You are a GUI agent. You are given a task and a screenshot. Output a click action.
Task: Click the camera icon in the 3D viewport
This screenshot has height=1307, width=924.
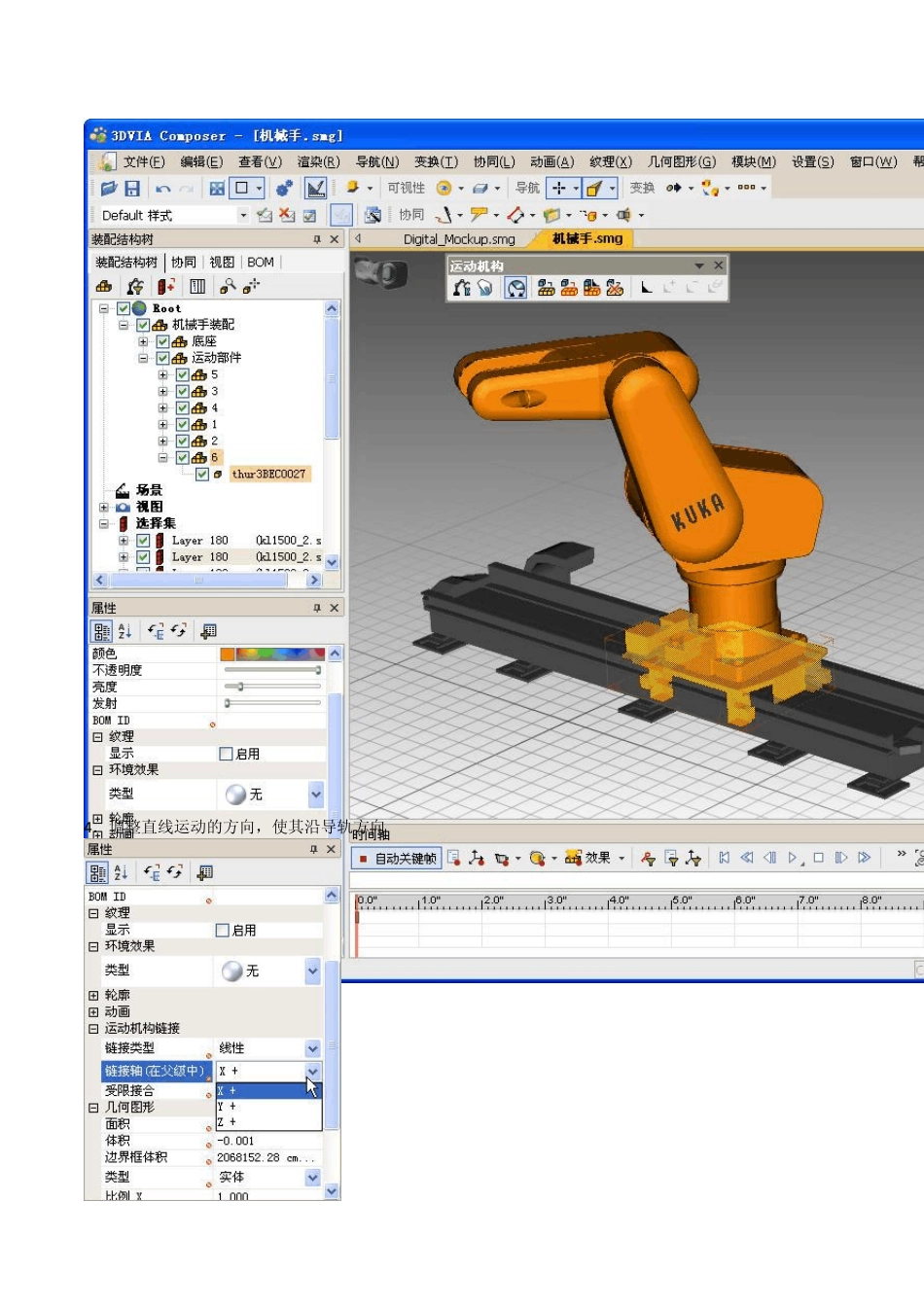(379, 274)
